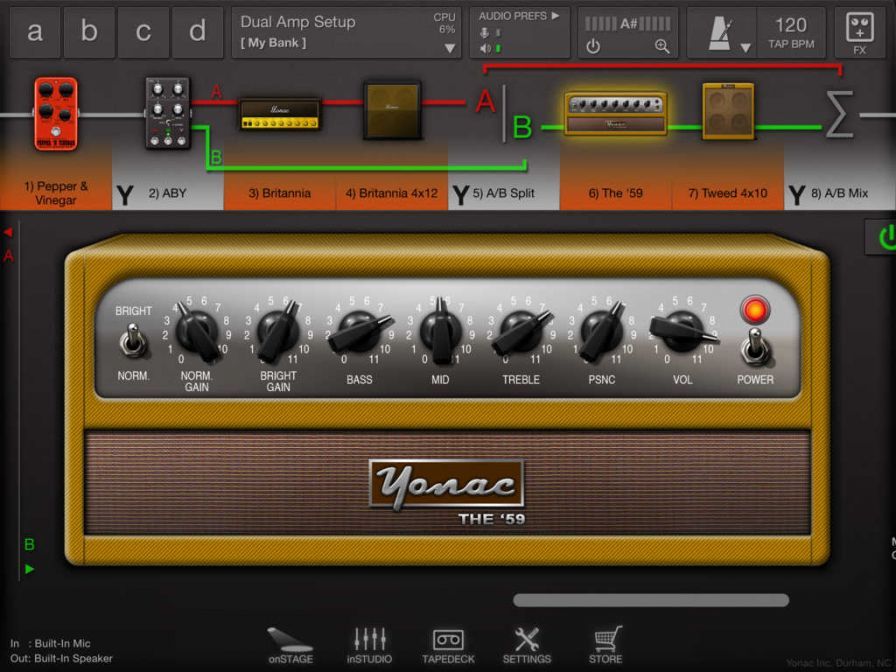The height and width of the screenshot is (672, 896).
Task: Tap the 120 TAP BPM button
Action: pyautogui.click(x=790, y=33)
